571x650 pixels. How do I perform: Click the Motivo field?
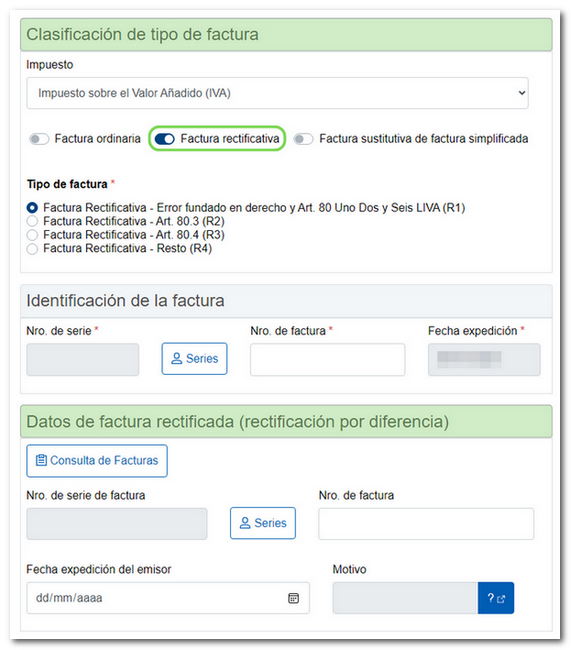tap(405, 598)
